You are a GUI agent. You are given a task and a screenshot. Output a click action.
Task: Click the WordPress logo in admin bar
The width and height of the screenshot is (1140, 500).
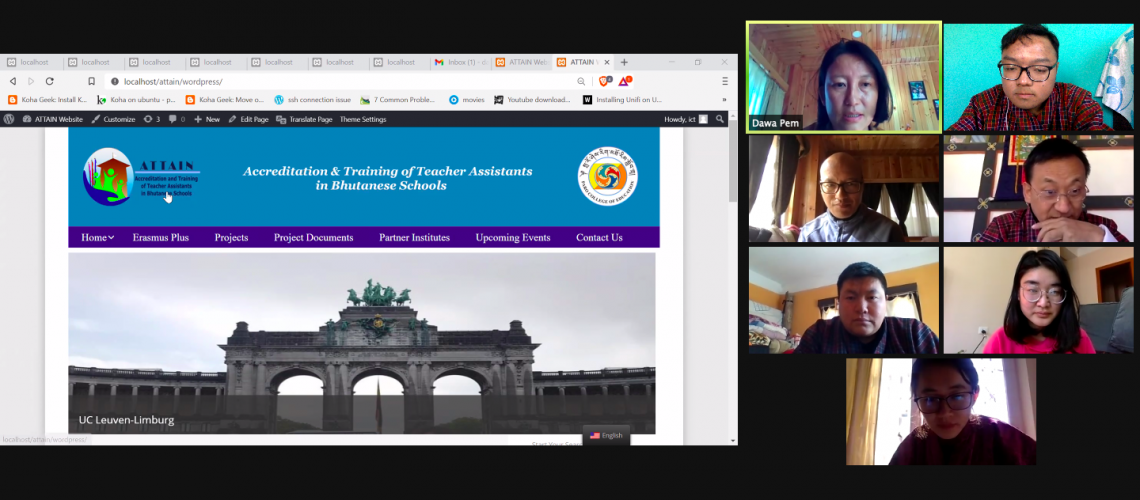(x=9, y=119)
